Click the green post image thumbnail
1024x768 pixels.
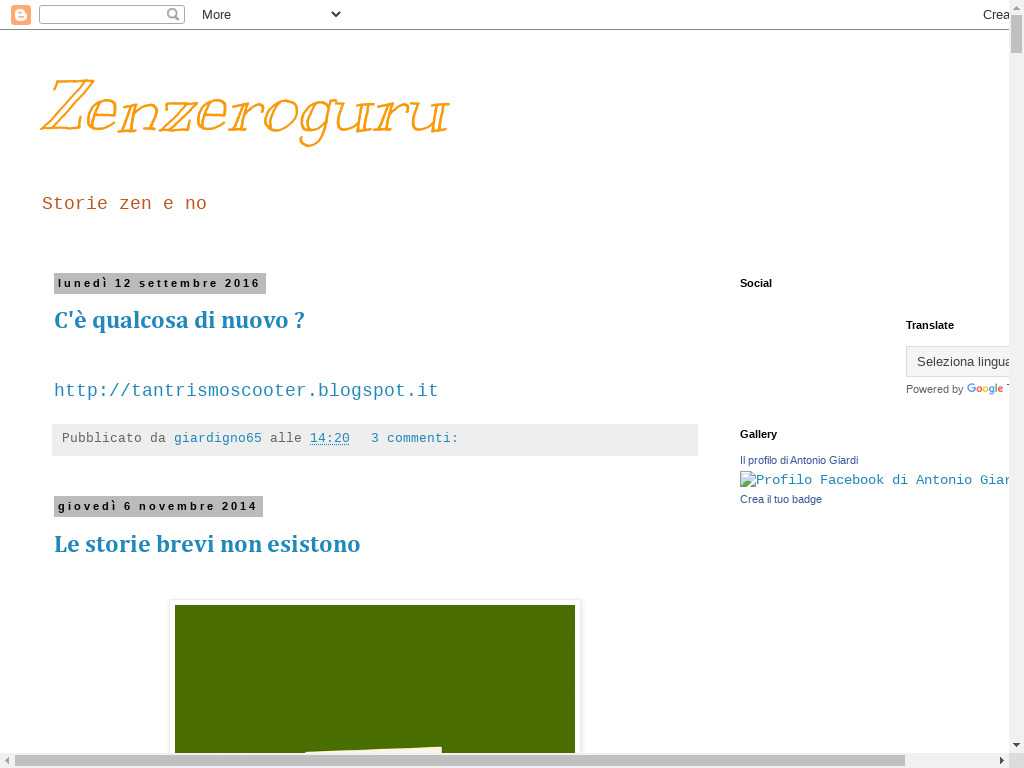click(x=375, y=678)
